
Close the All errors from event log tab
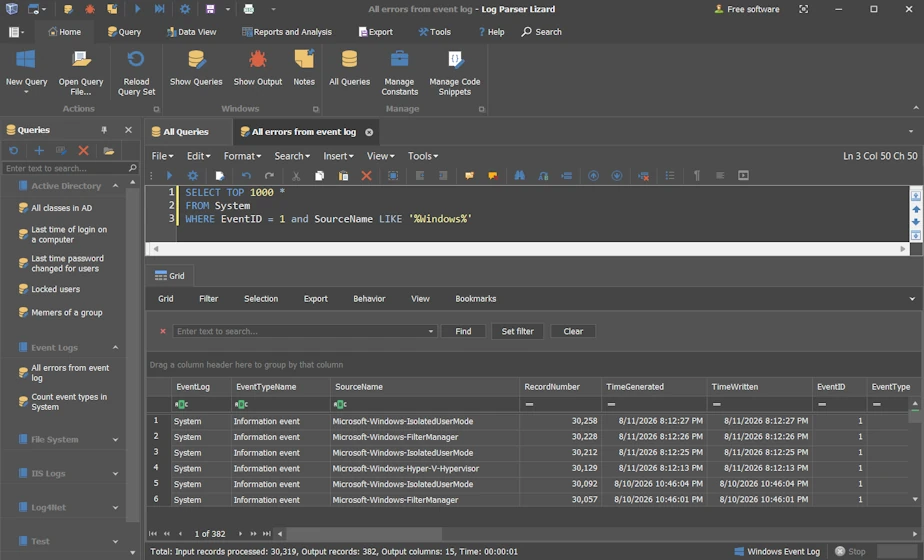pyautogui.click(x=369, y=132)
